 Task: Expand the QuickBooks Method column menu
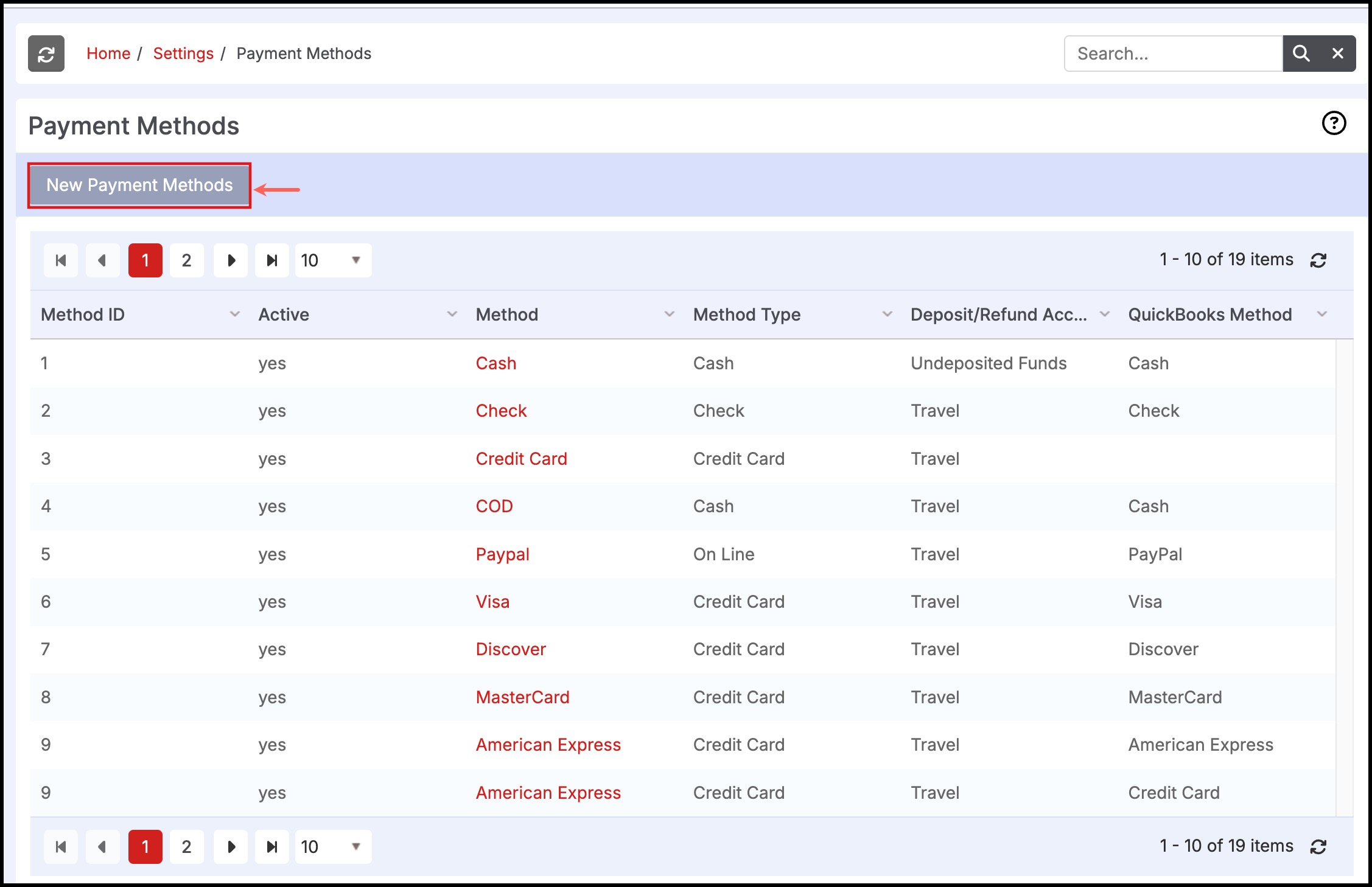coord(1321,315)
